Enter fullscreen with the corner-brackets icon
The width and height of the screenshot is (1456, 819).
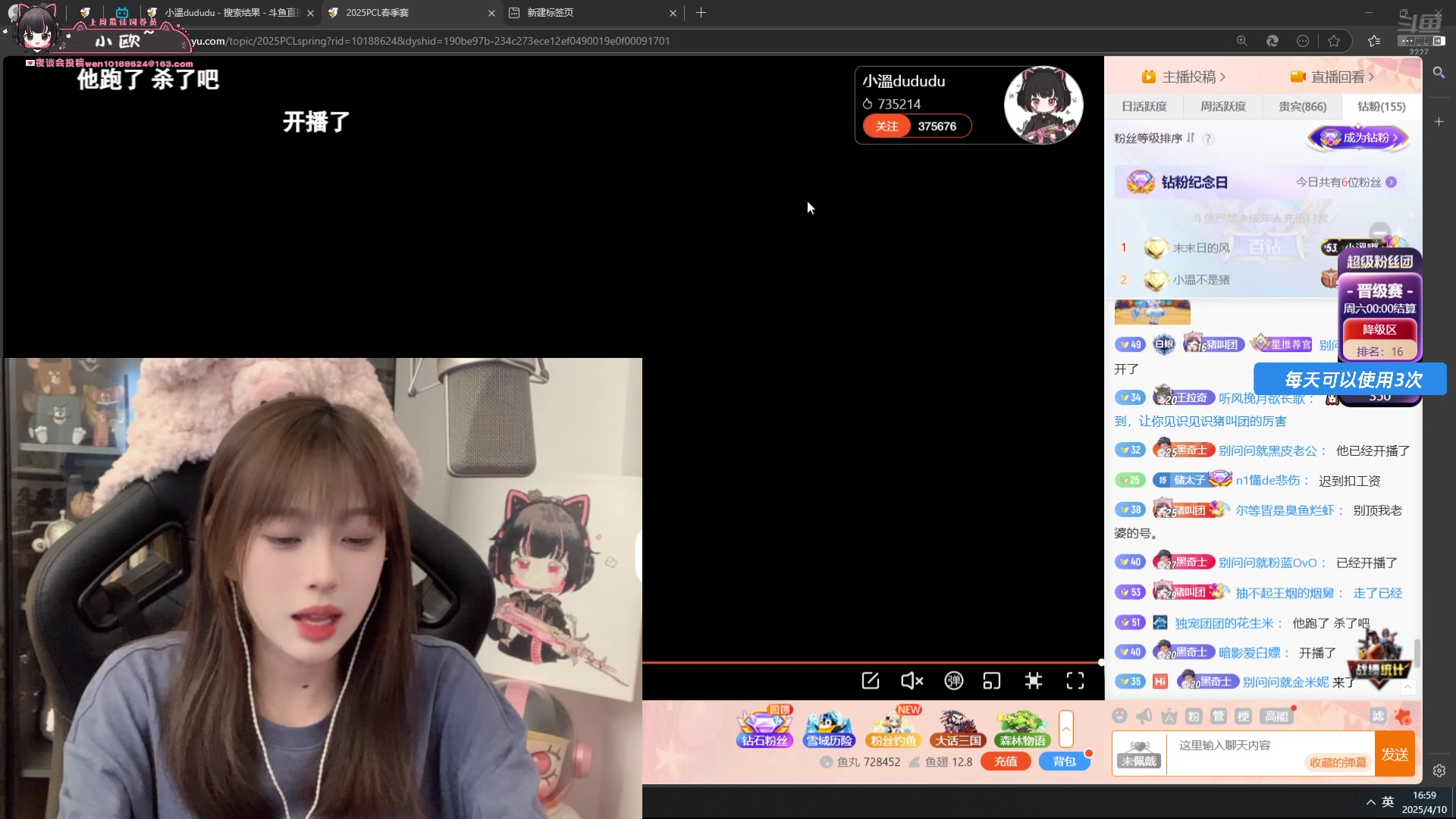pyautogui.click(x=1075, y=681)
